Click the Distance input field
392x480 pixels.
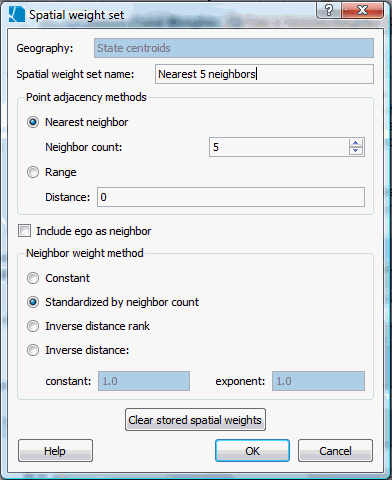pos(231,197)
